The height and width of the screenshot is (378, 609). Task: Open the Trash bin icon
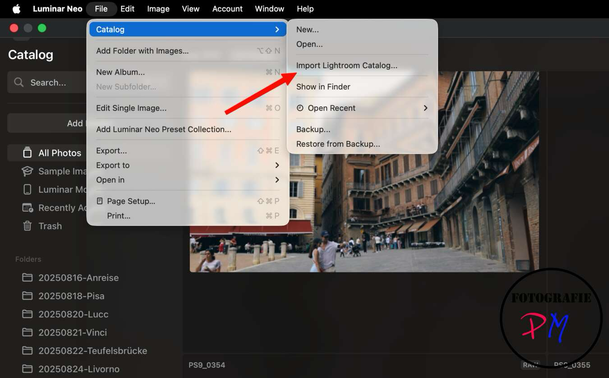point(27,226)
